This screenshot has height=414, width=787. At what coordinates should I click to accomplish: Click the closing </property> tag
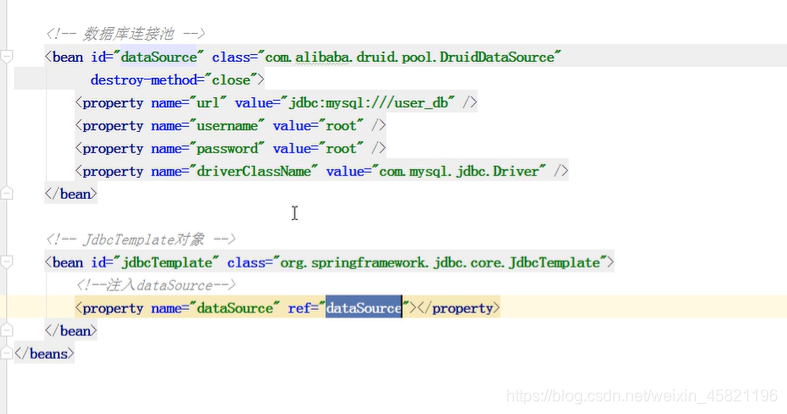click(x=459, y=308)
